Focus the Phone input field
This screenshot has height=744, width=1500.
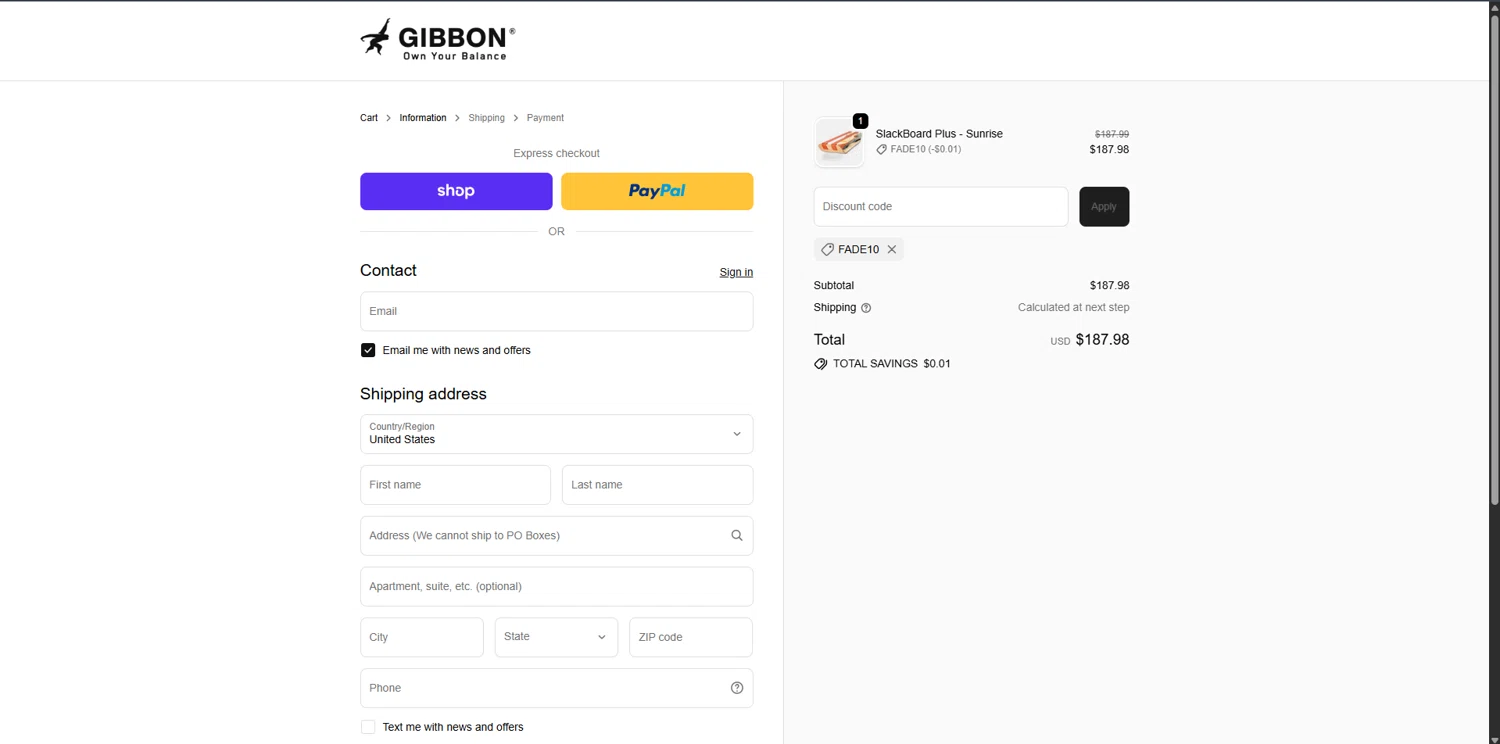[556, 688]
